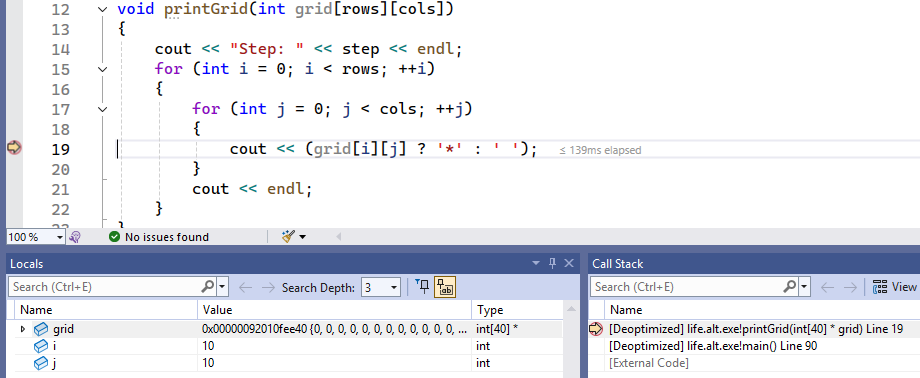Open the Search Depth combo box
This screenshot has width=920, height=378.
point(381,287)
